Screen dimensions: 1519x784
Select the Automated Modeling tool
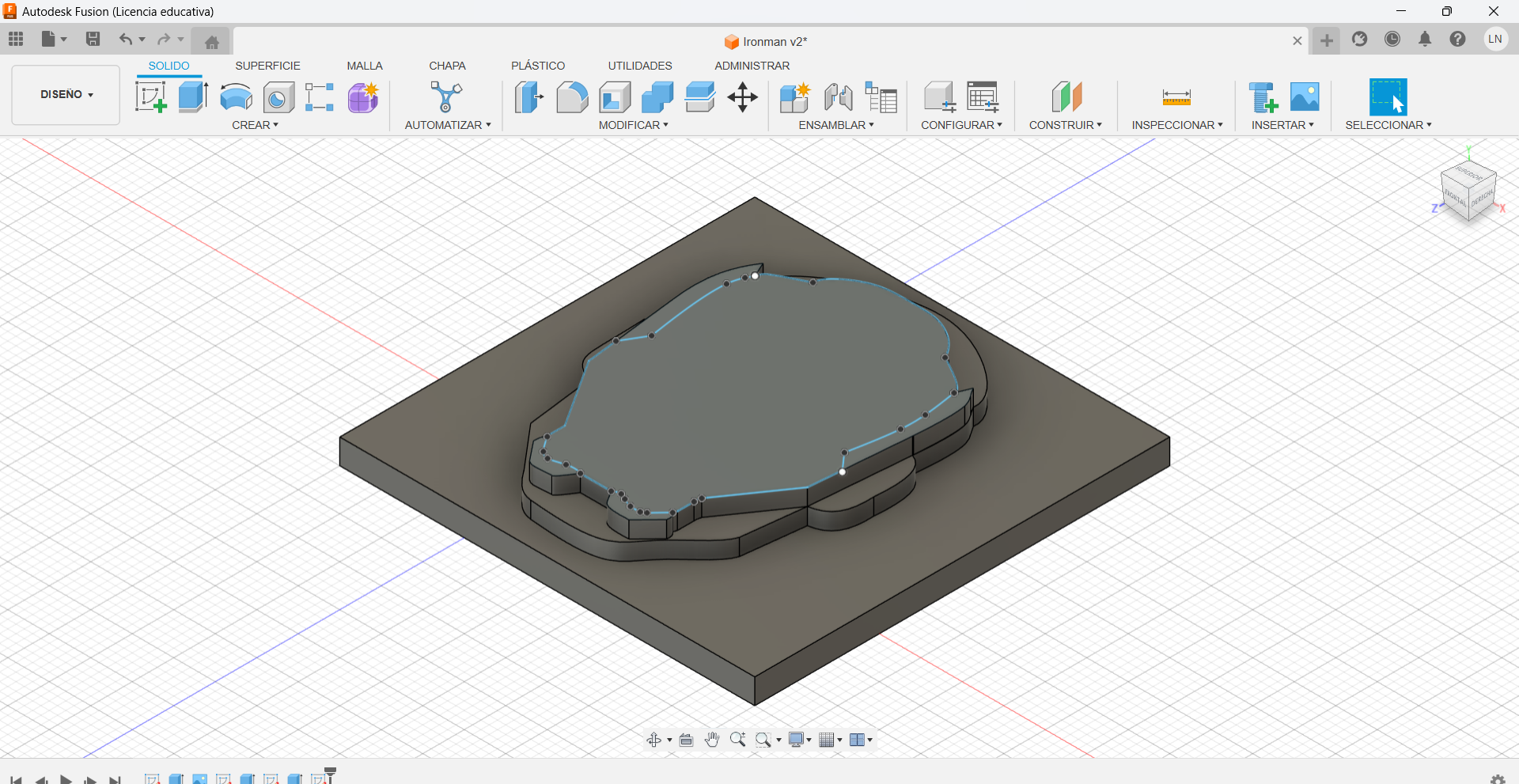(x=446, y=97)
